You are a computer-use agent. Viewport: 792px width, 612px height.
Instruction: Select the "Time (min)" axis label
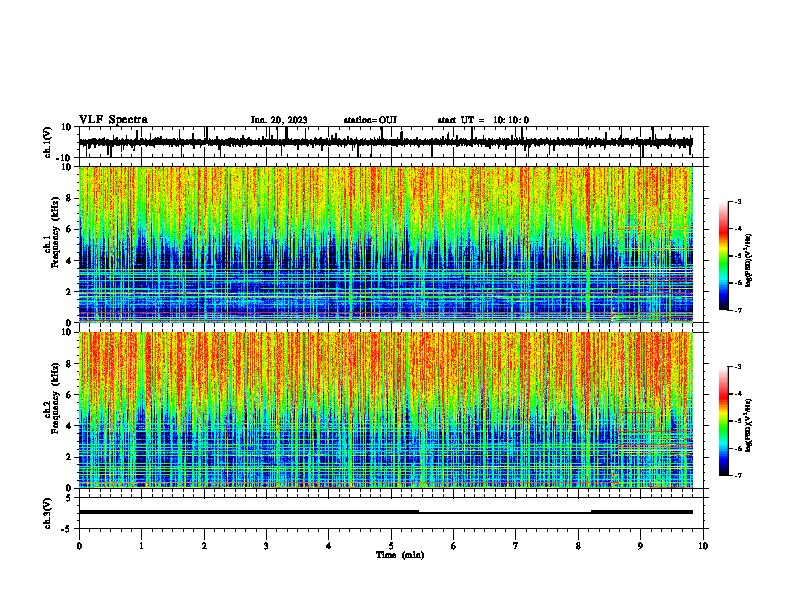point(400,555)
